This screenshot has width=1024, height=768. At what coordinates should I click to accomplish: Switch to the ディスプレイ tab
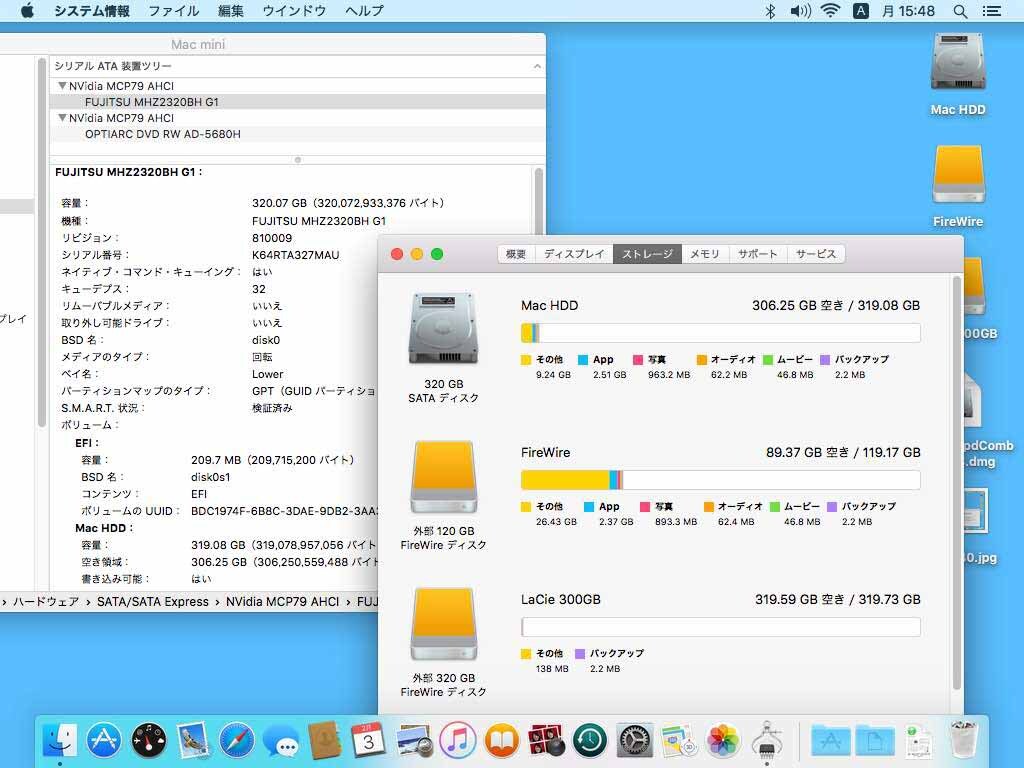tap(574, 254)
